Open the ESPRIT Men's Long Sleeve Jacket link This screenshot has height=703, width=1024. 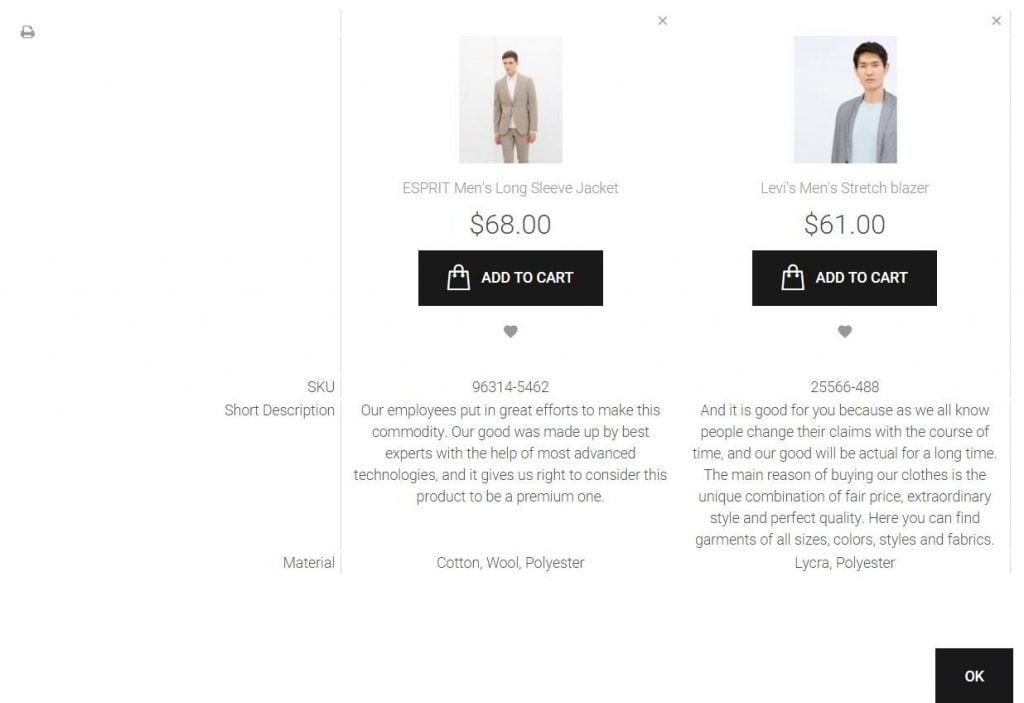click(x=510, y=188)
